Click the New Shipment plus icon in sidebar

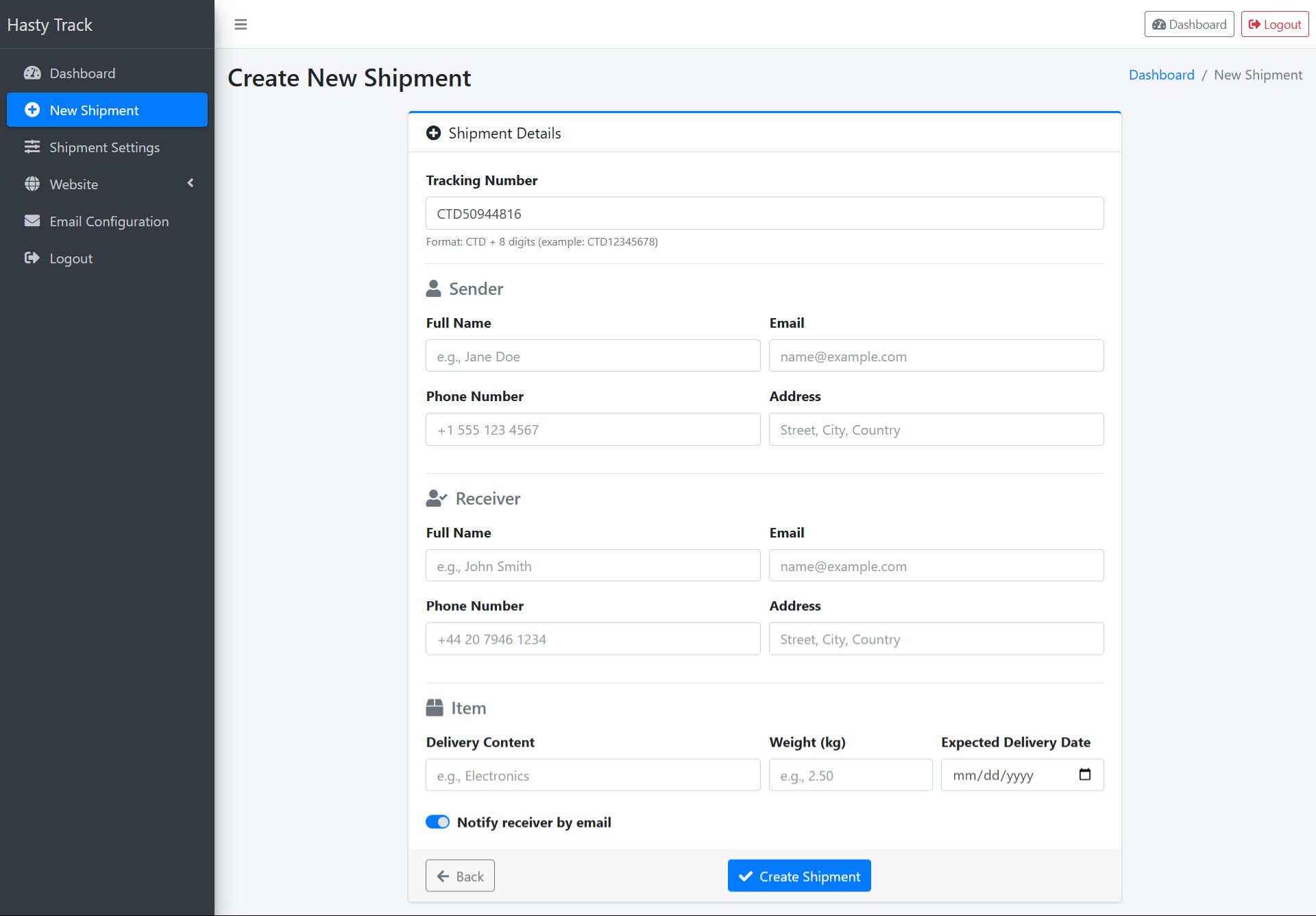coord(32,110)
